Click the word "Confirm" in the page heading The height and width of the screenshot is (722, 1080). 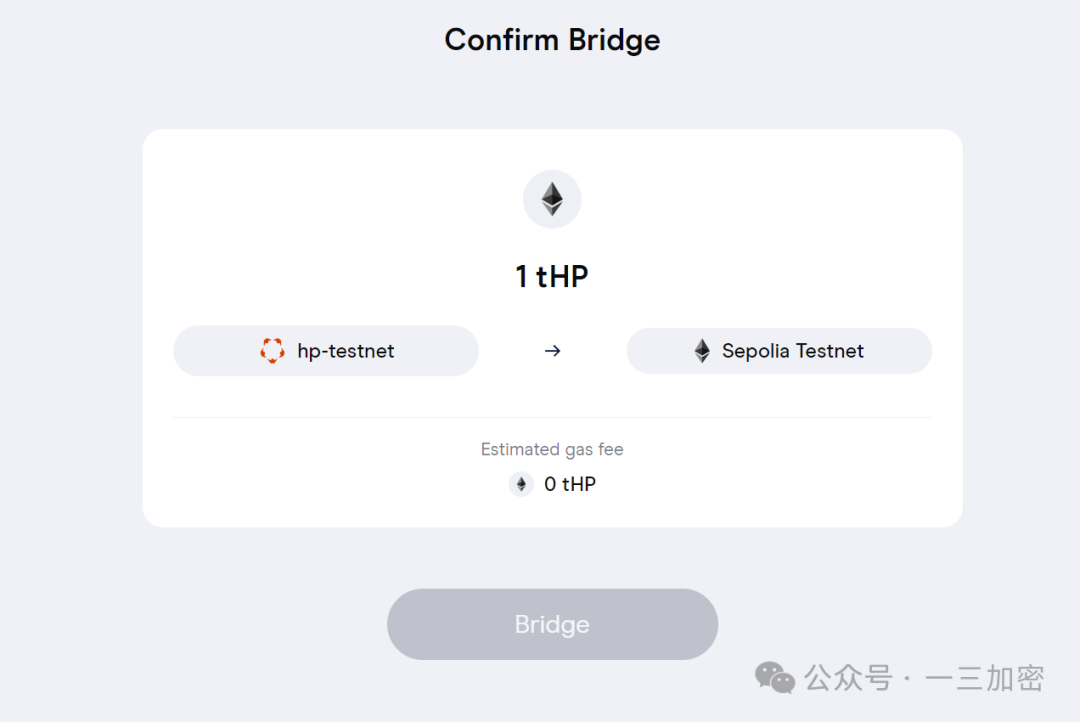click(x=502, y=40)
